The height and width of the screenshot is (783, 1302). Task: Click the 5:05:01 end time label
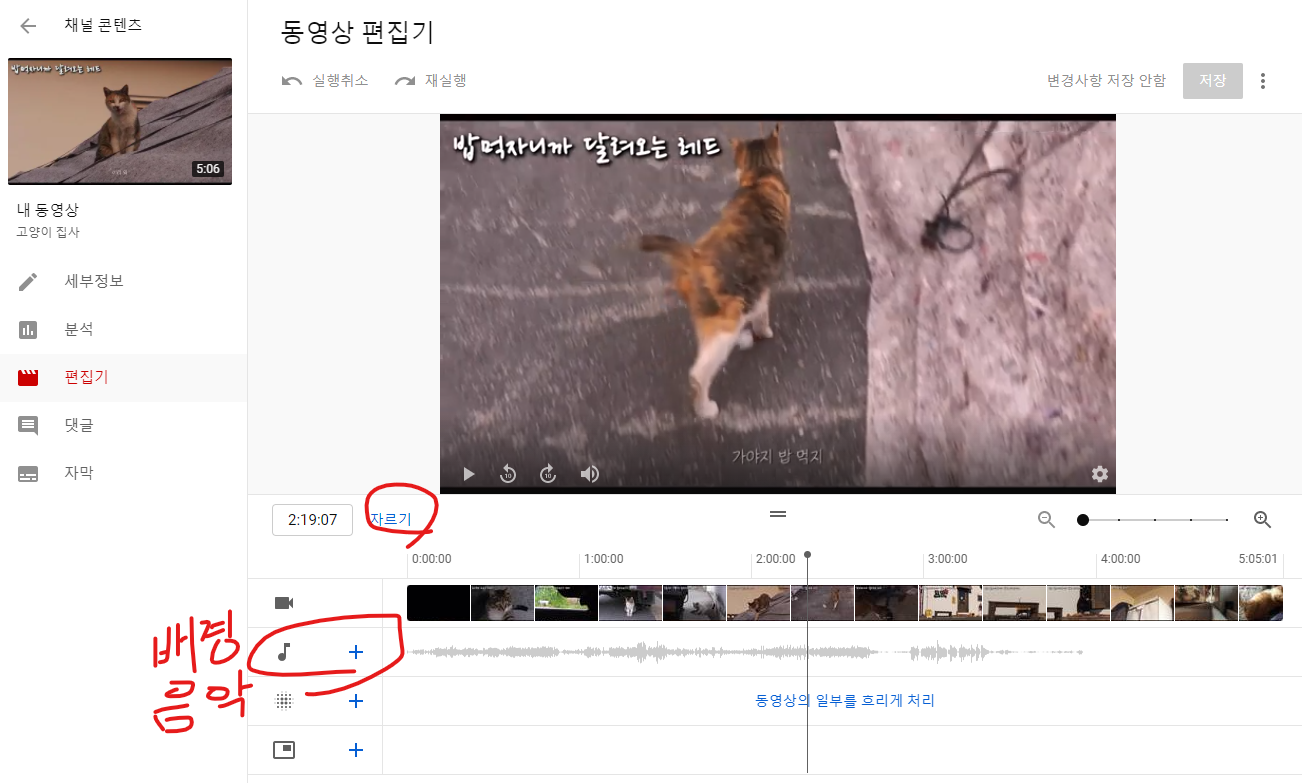[x=1258, y=559]
